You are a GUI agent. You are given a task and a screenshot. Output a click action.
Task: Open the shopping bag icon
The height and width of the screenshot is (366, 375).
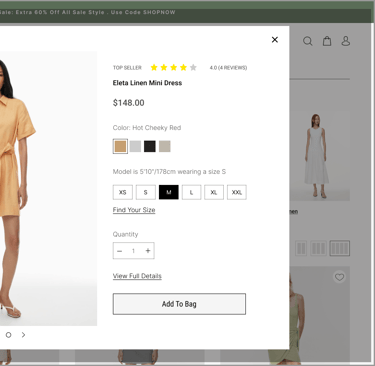pyautogui.click(x=327, y=41)
